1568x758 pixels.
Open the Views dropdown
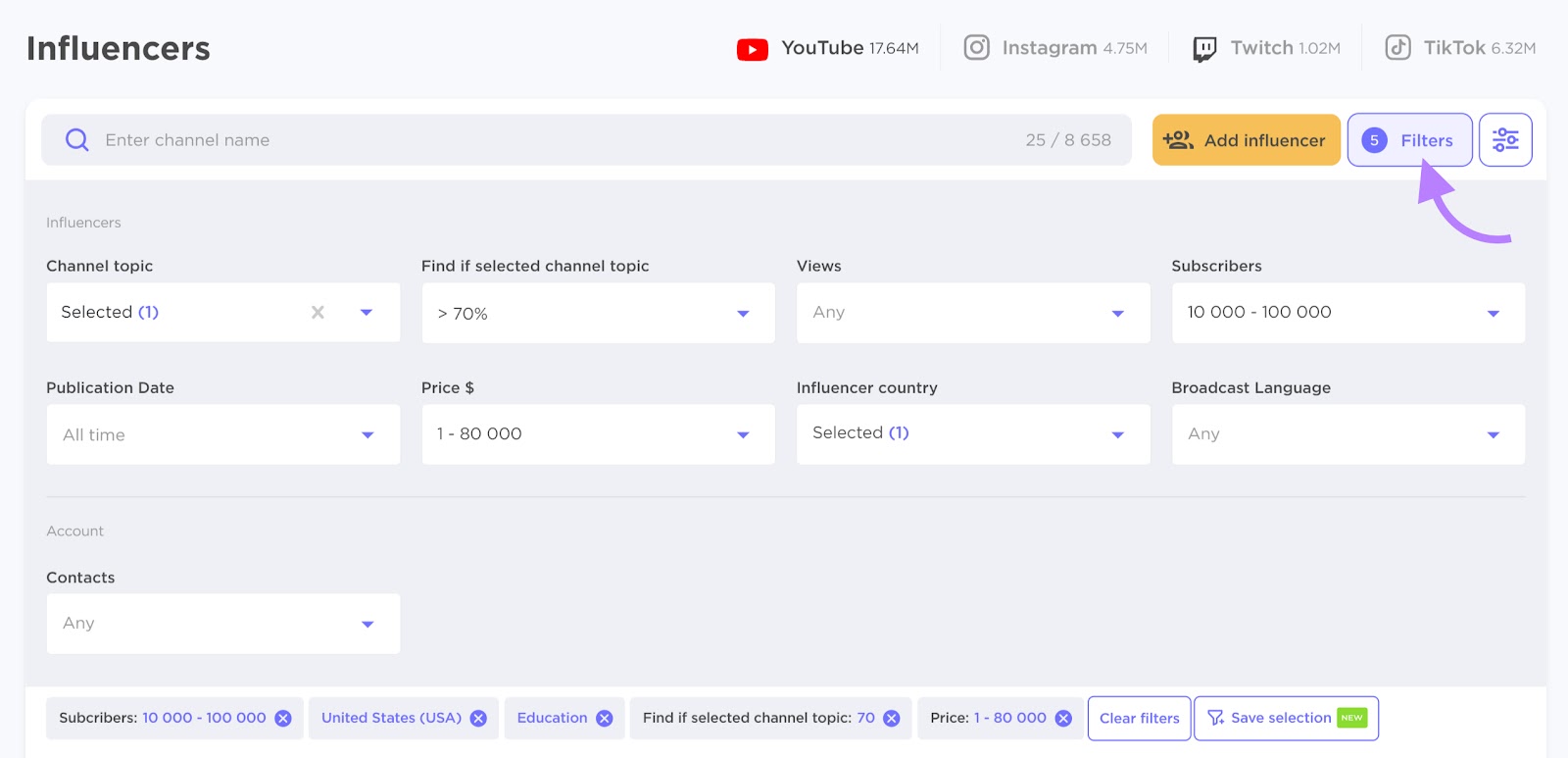click(x=972, y=313)
